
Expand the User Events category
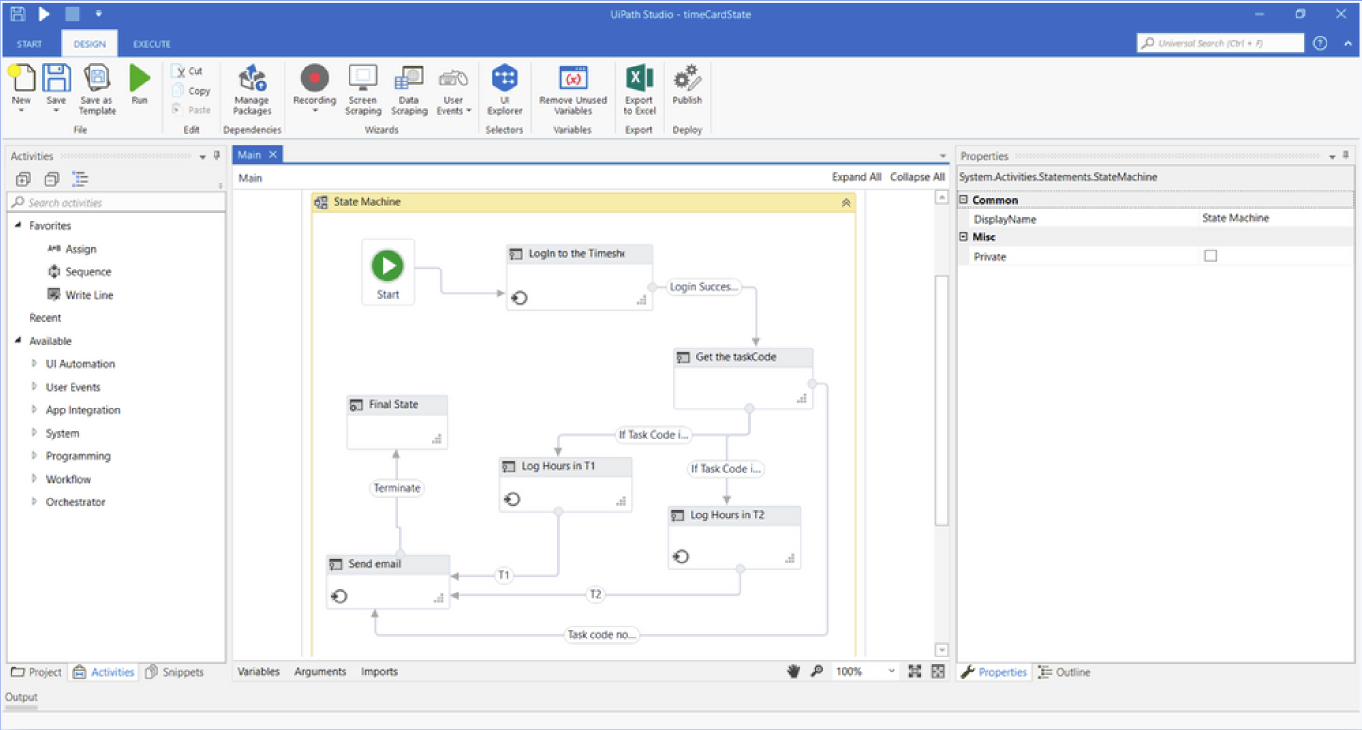coord(34,387)
